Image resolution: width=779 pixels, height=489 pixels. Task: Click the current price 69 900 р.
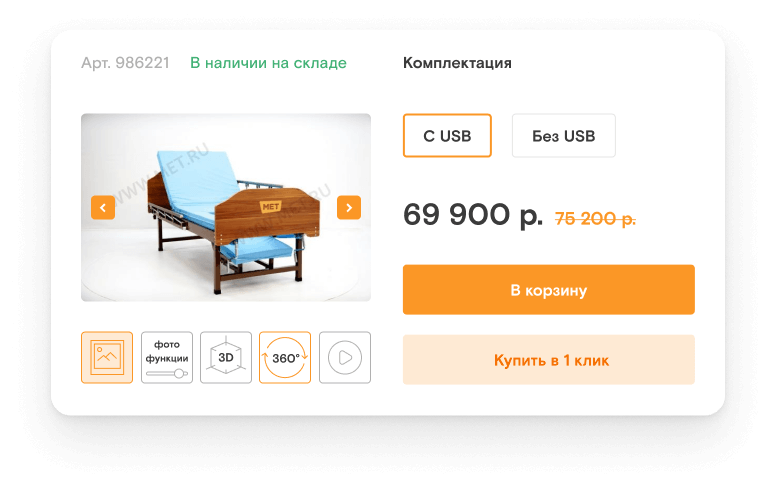point(473,215)
